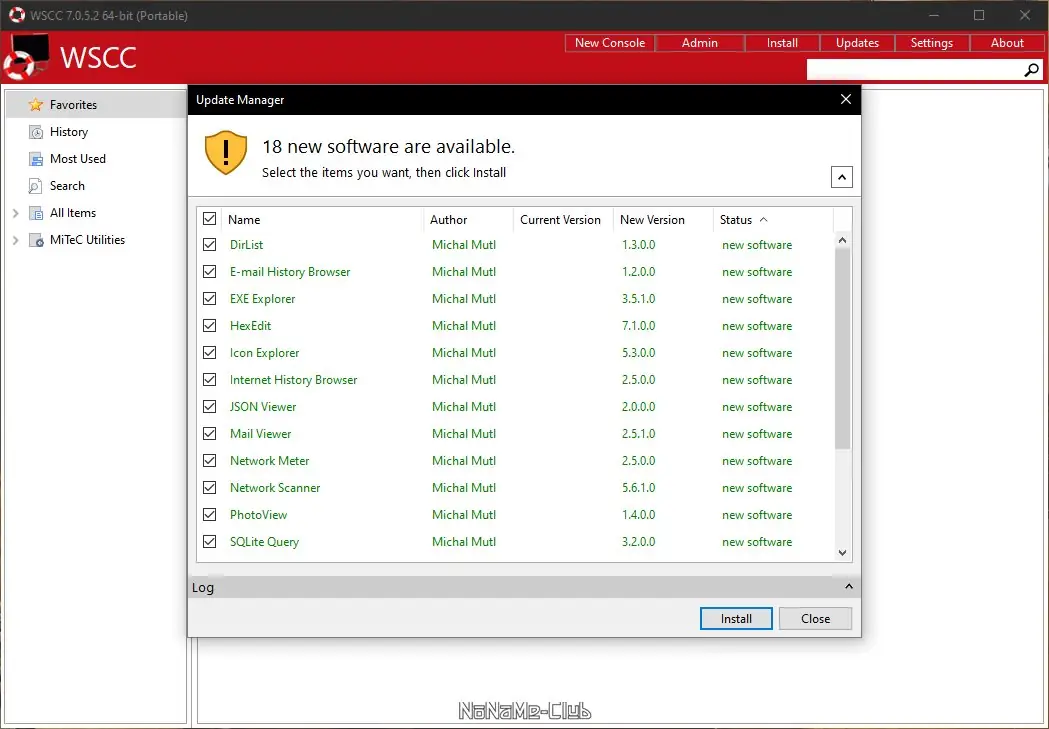Open the Install menu in top bar

782,43
